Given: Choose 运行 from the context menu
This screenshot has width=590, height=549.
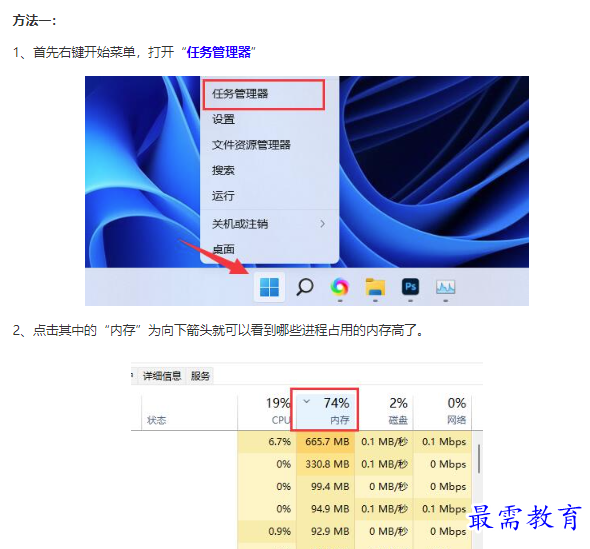Looking at the screenshot, I should (223, 196).
